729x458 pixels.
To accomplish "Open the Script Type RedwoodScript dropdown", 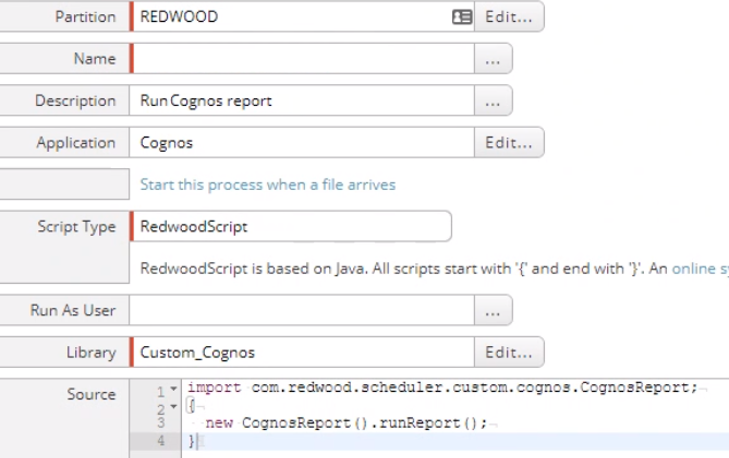I will pyautogui.click(x=291, y=226).
